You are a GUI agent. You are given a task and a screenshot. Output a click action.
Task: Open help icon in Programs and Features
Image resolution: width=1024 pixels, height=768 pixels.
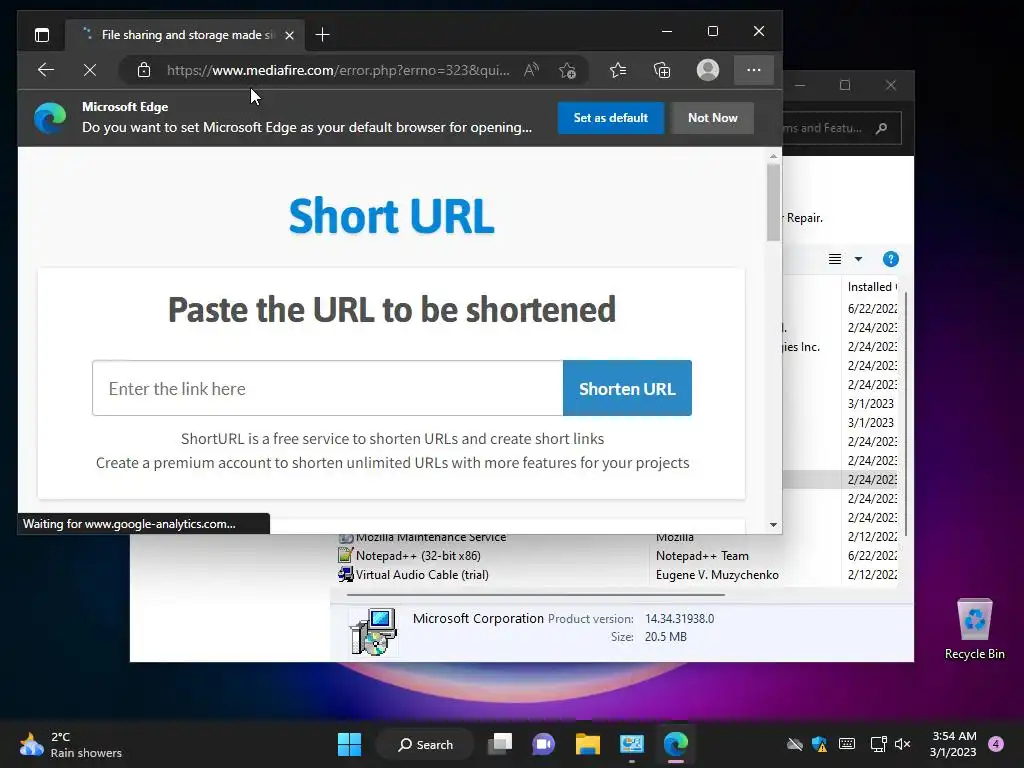[x=891, y=259]
